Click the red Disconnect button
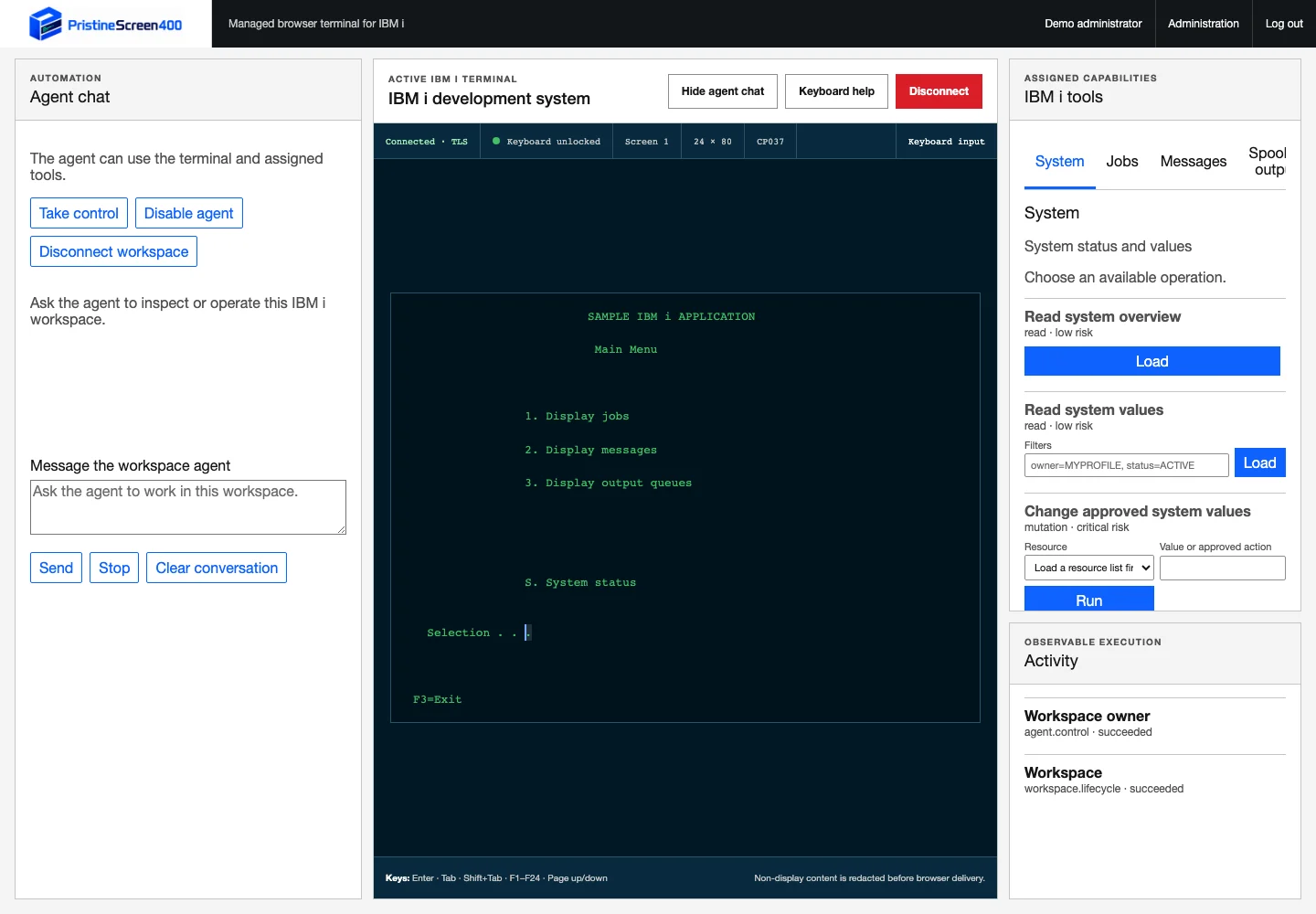1316x914 pixels. [x=939, y=91]
